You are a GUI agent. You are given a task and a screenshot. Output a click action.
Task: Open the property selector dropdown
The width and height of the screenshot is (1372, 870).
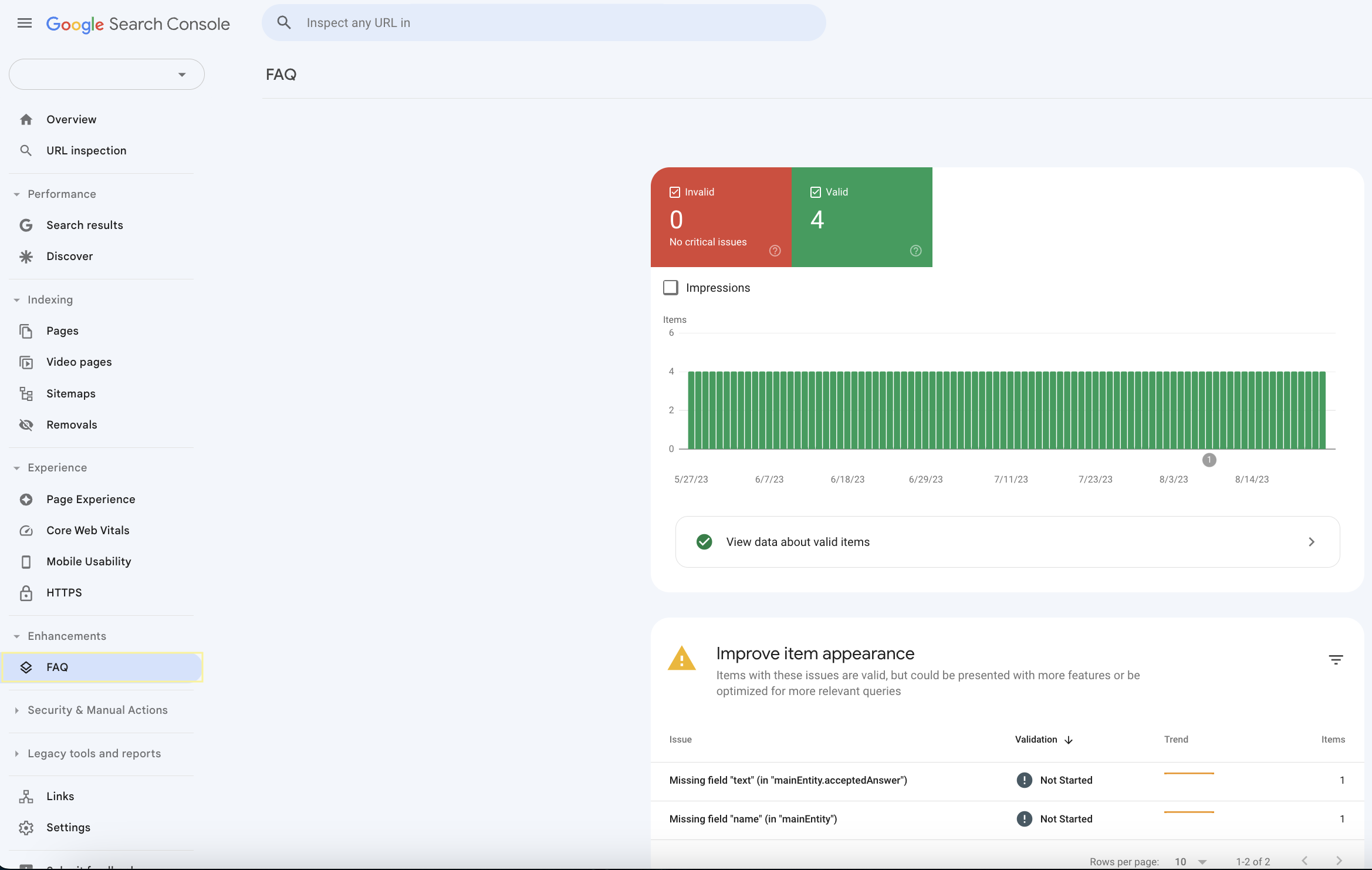[x=107, y=75]
